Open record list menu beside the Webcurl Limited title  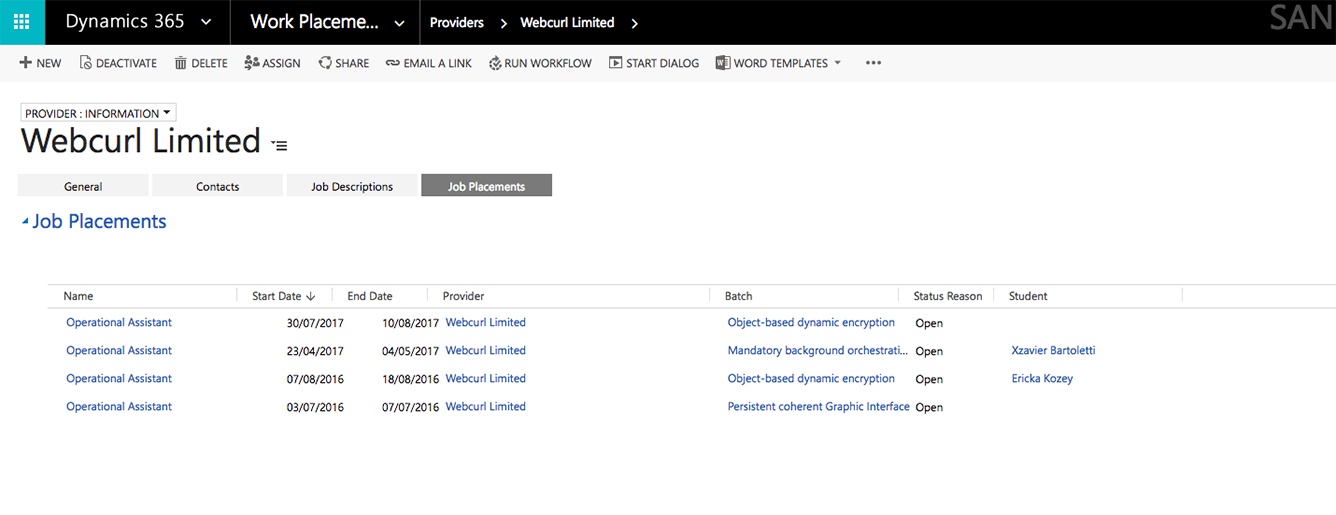tap(280, 145)
